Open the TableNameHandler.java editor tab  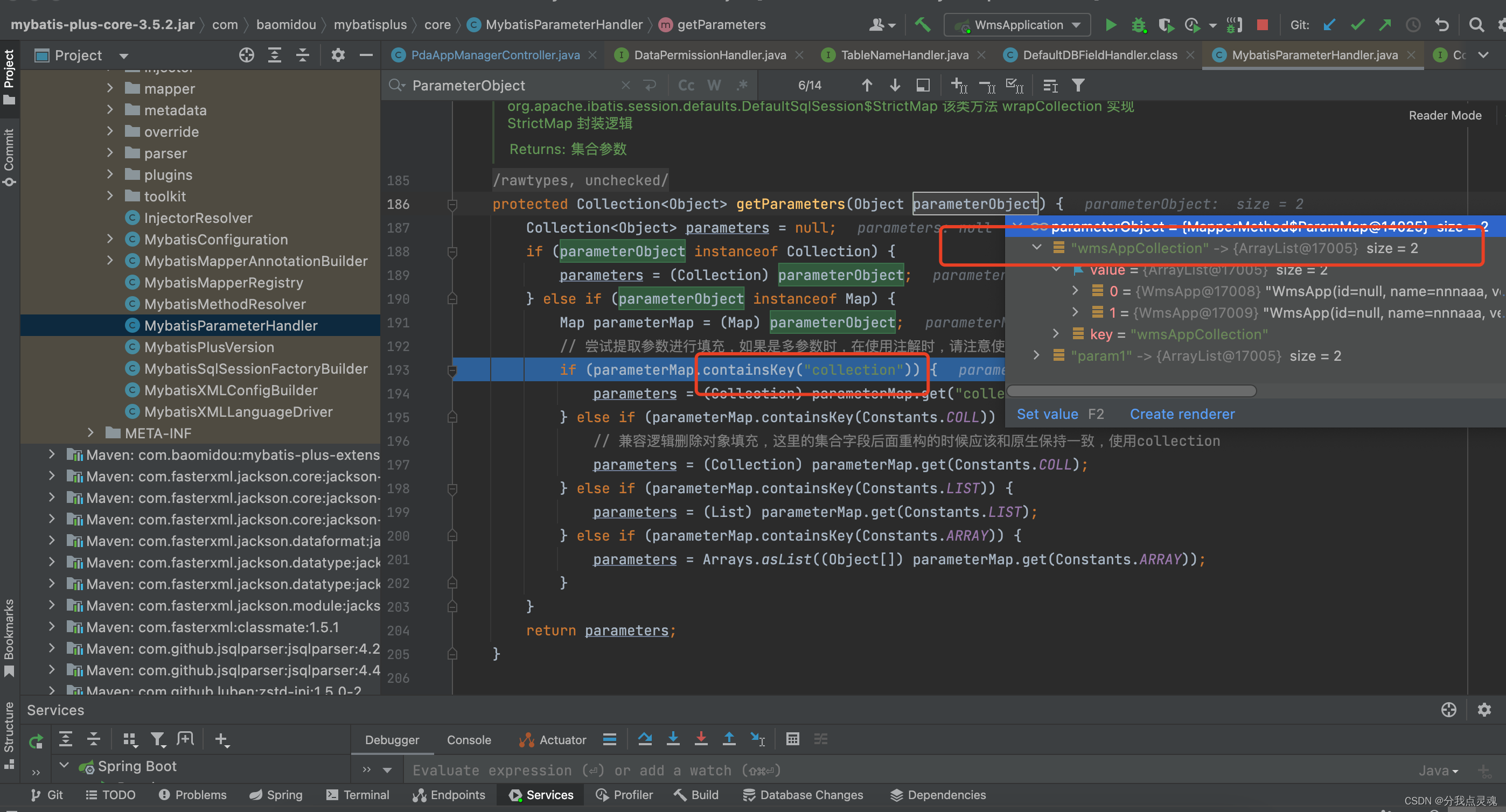(x=904, y=55)
